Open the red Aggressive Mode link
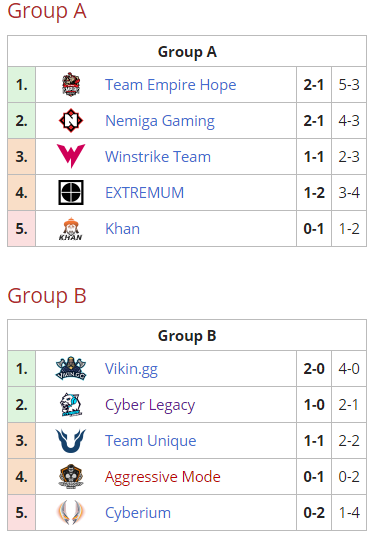Image resolution: width=376 pixels, height=543 pixels. pyautogui.click(x=163, y=477)
